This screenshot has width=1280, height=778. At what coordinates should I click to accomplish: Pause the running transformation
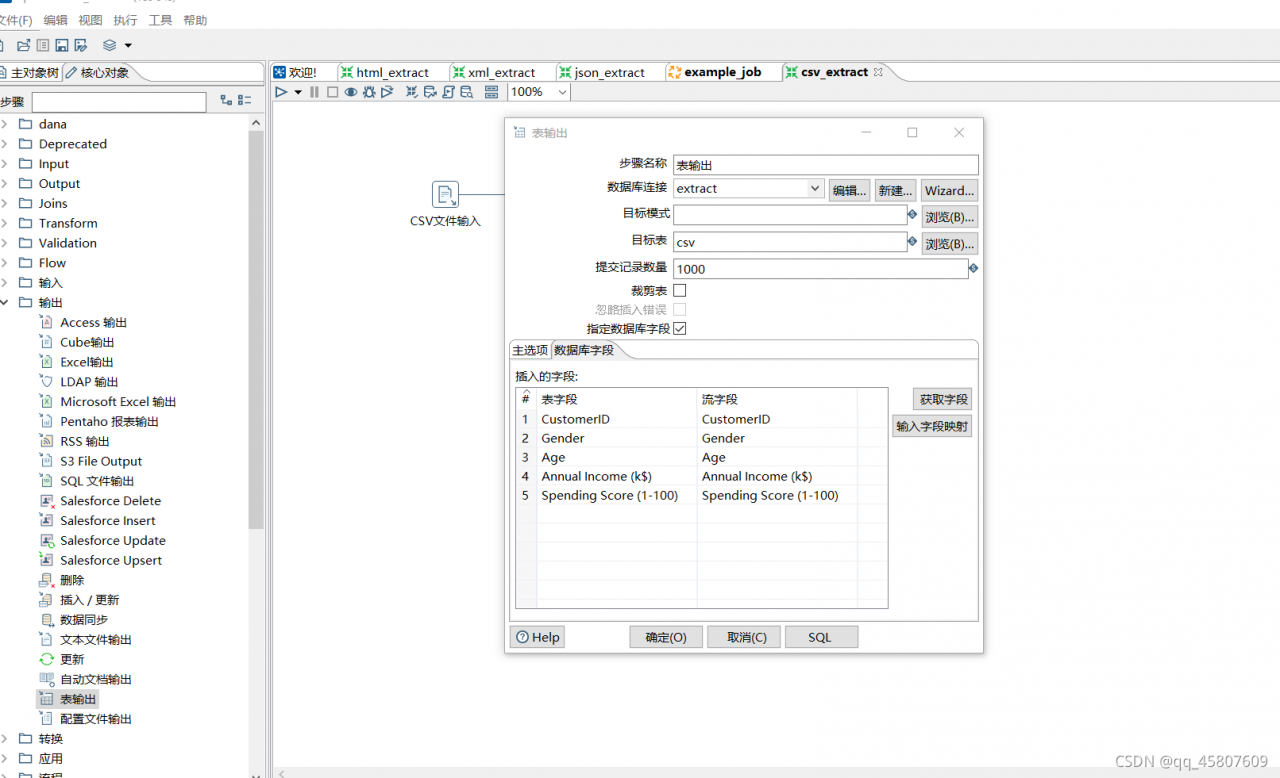(x=315, y=92)
